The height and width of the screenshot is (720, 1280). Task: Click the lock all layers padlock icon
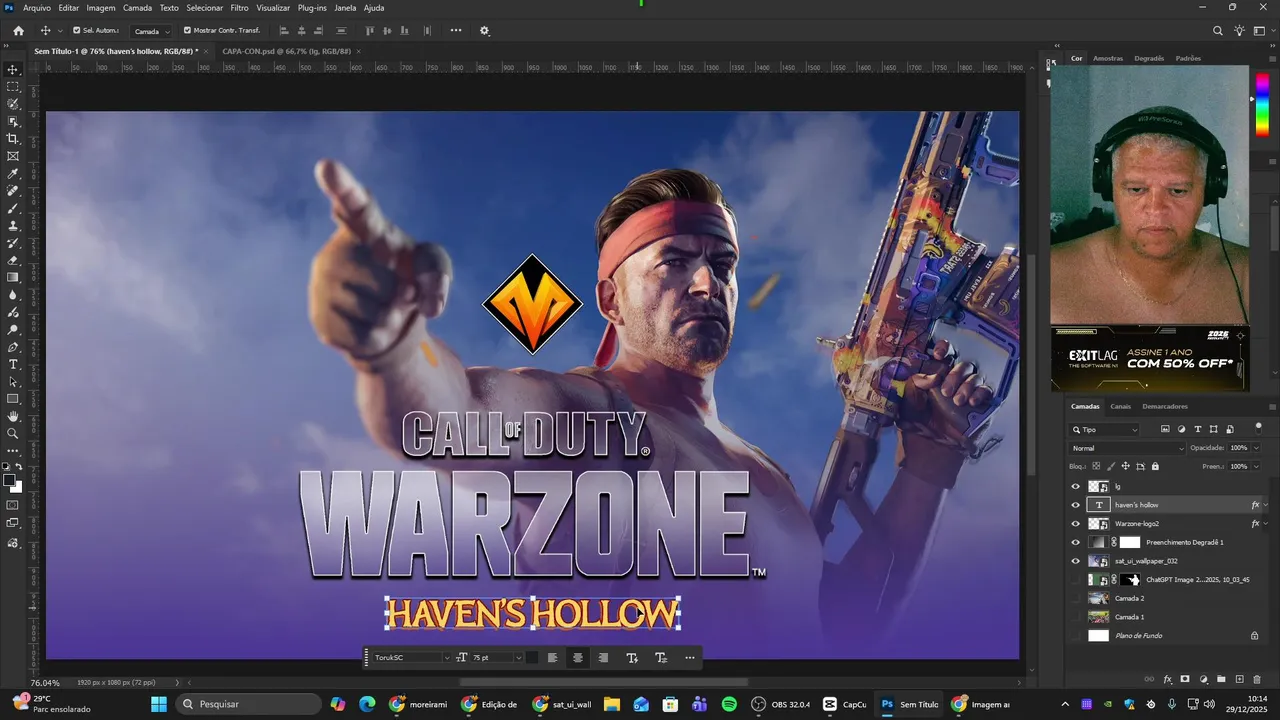click(x=1155, y=466)
